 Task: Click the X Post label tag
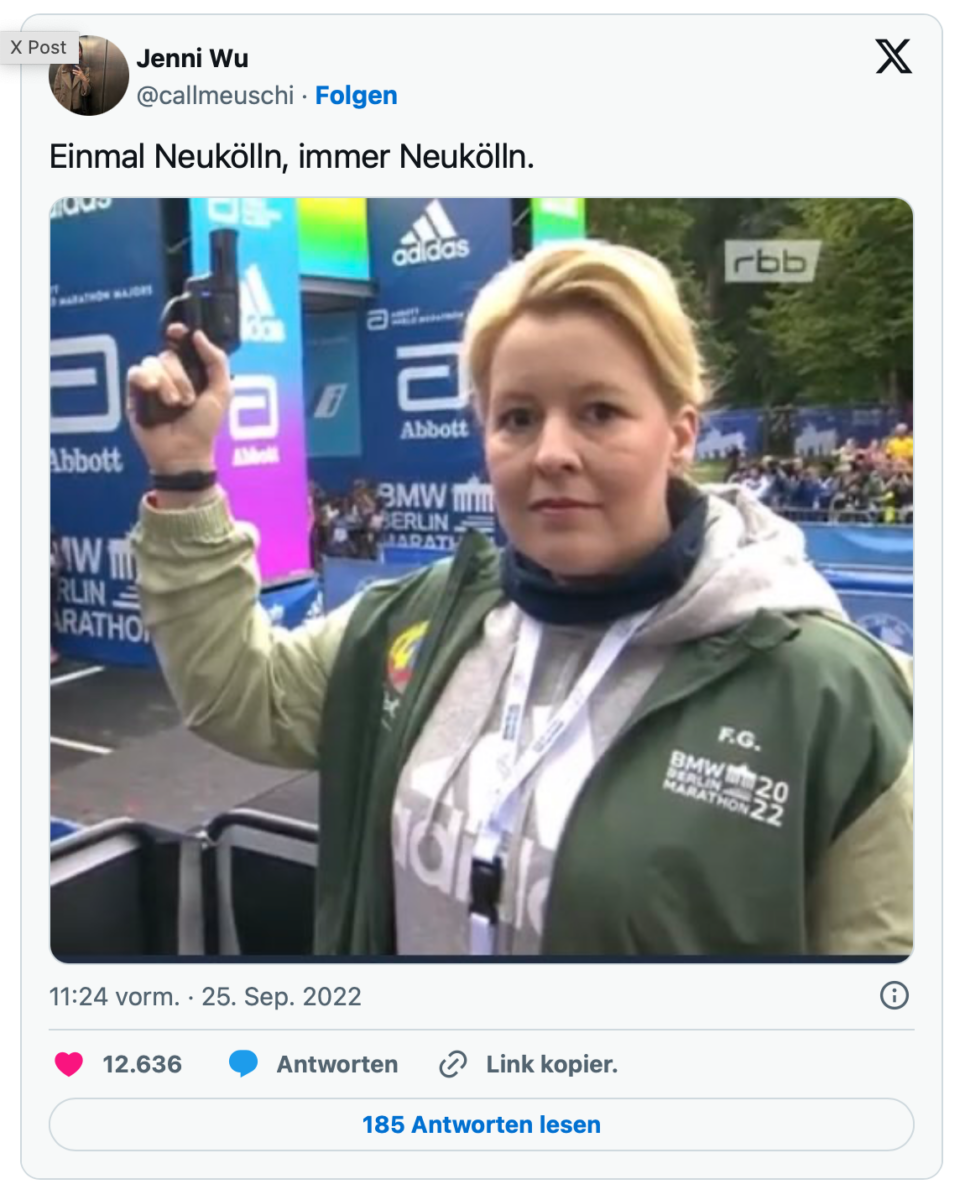coord(39,47)
